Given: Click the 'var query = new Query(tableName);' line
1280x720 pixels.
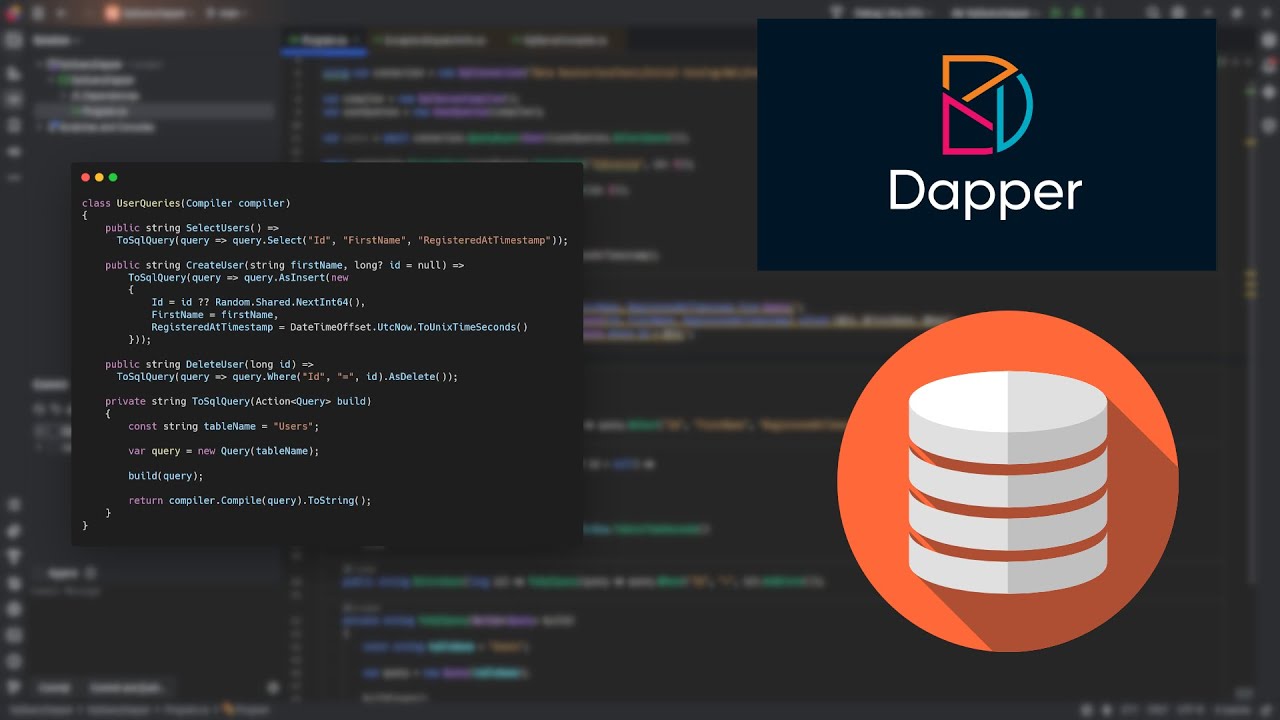Looking at the screenshot, I should (224, 451).
